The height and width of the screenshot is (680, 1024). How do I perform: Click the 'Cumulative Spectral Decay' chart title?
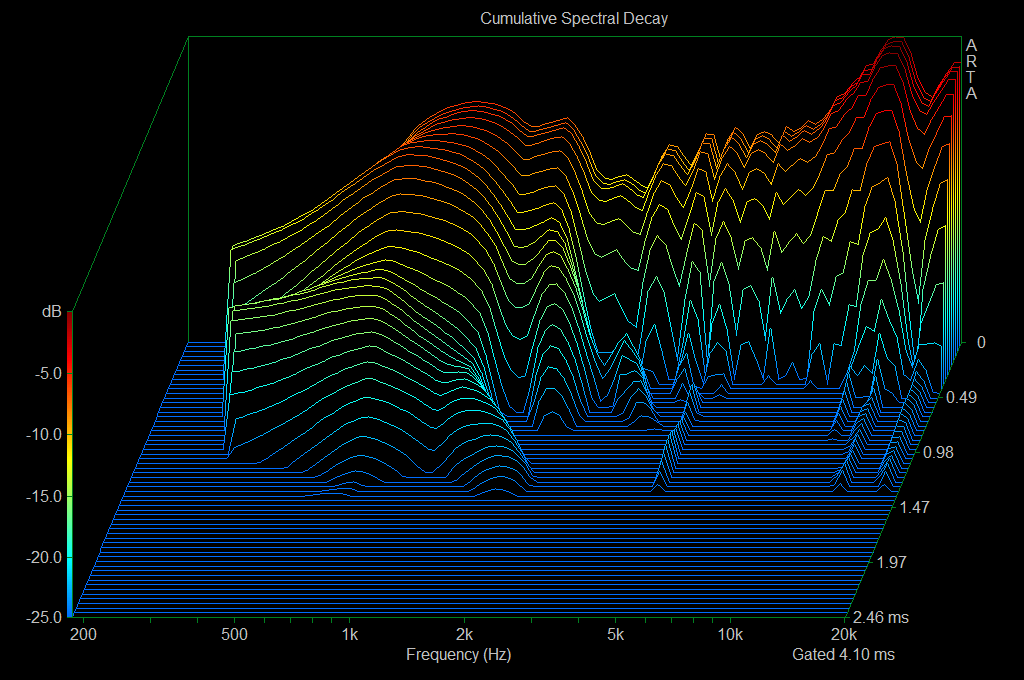(574, 18)
